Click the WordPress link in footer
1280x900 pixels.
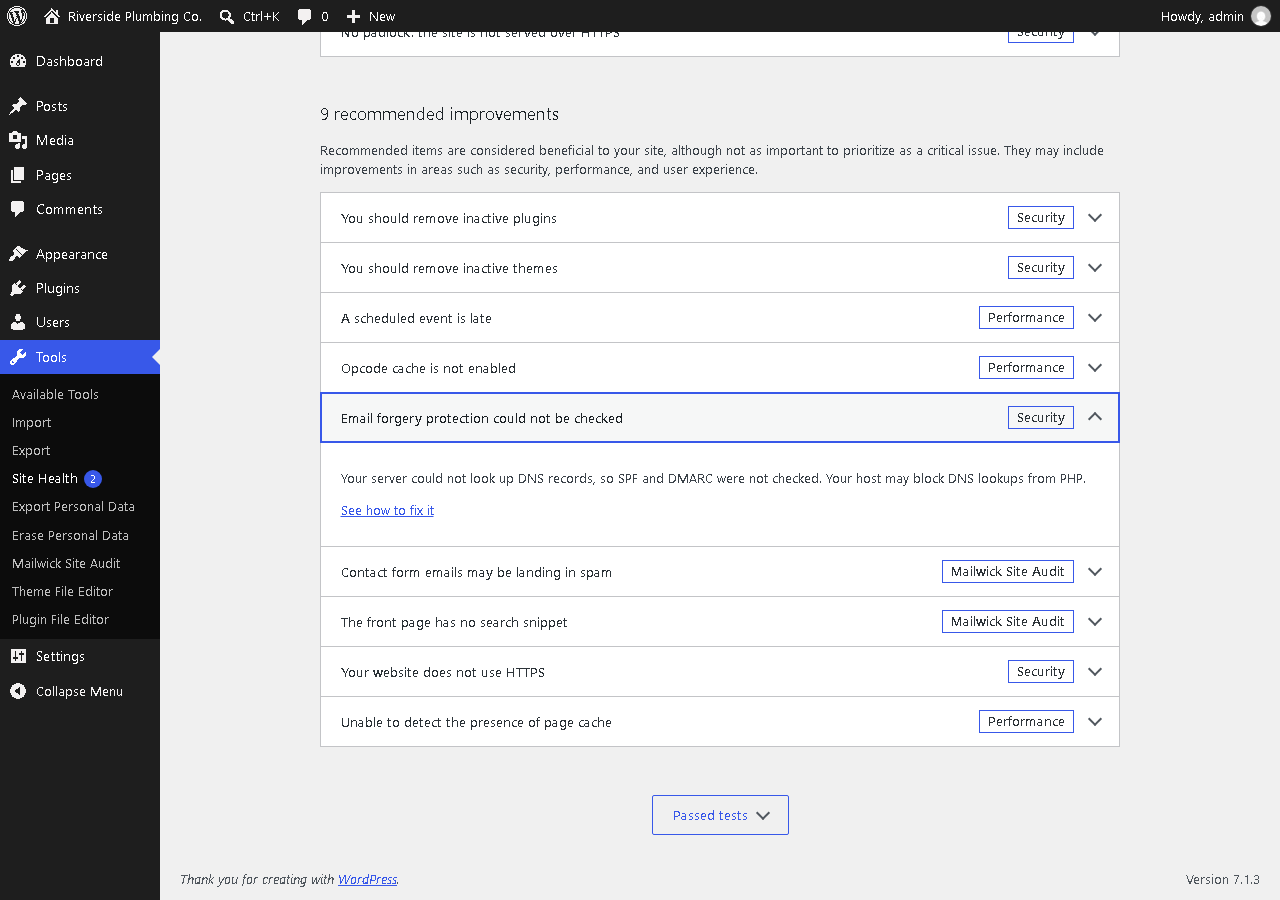click(367, 879)
